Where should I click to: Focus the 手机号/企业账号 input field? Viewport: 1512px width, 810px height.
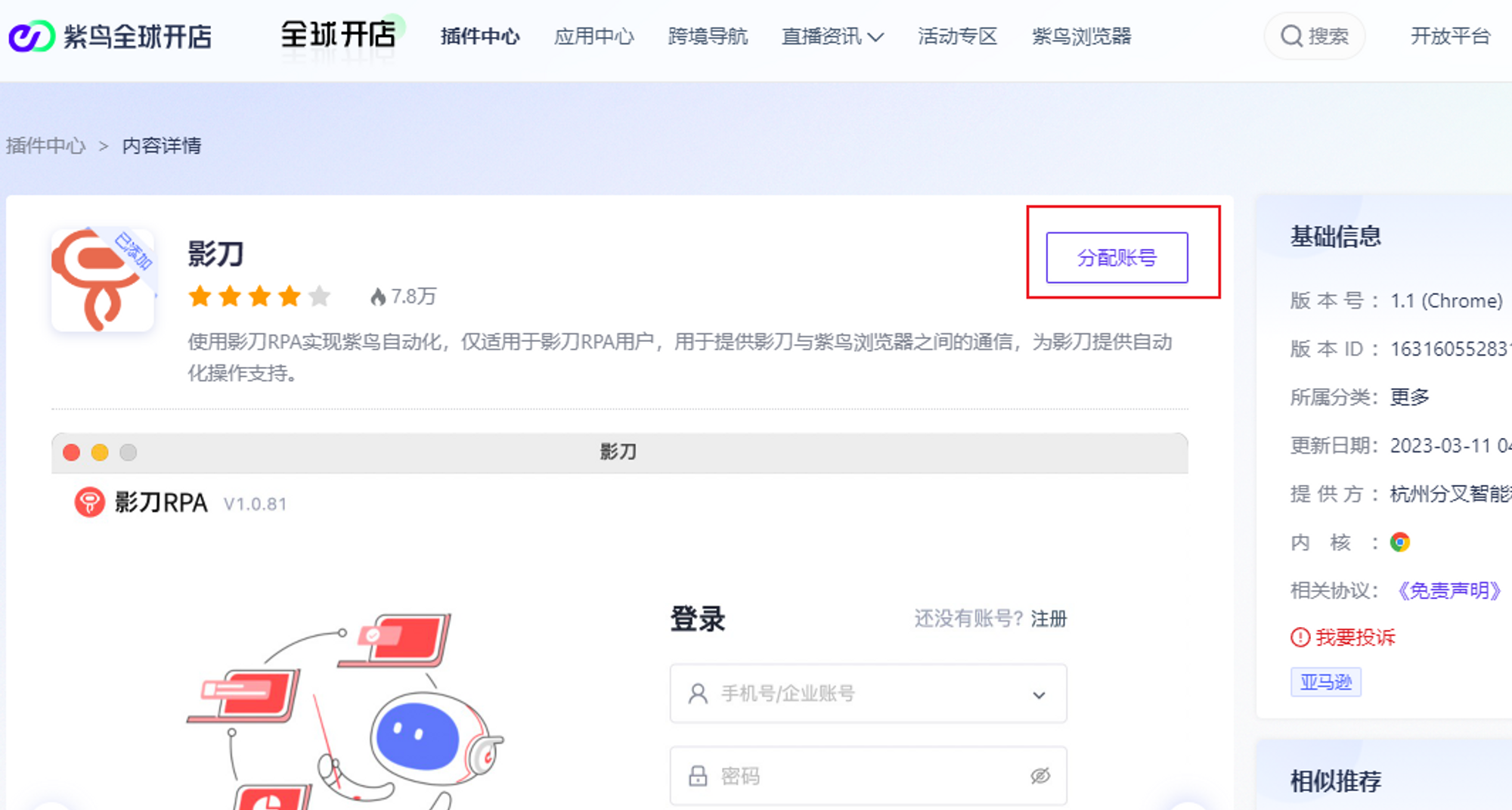[x=868, y=694]
